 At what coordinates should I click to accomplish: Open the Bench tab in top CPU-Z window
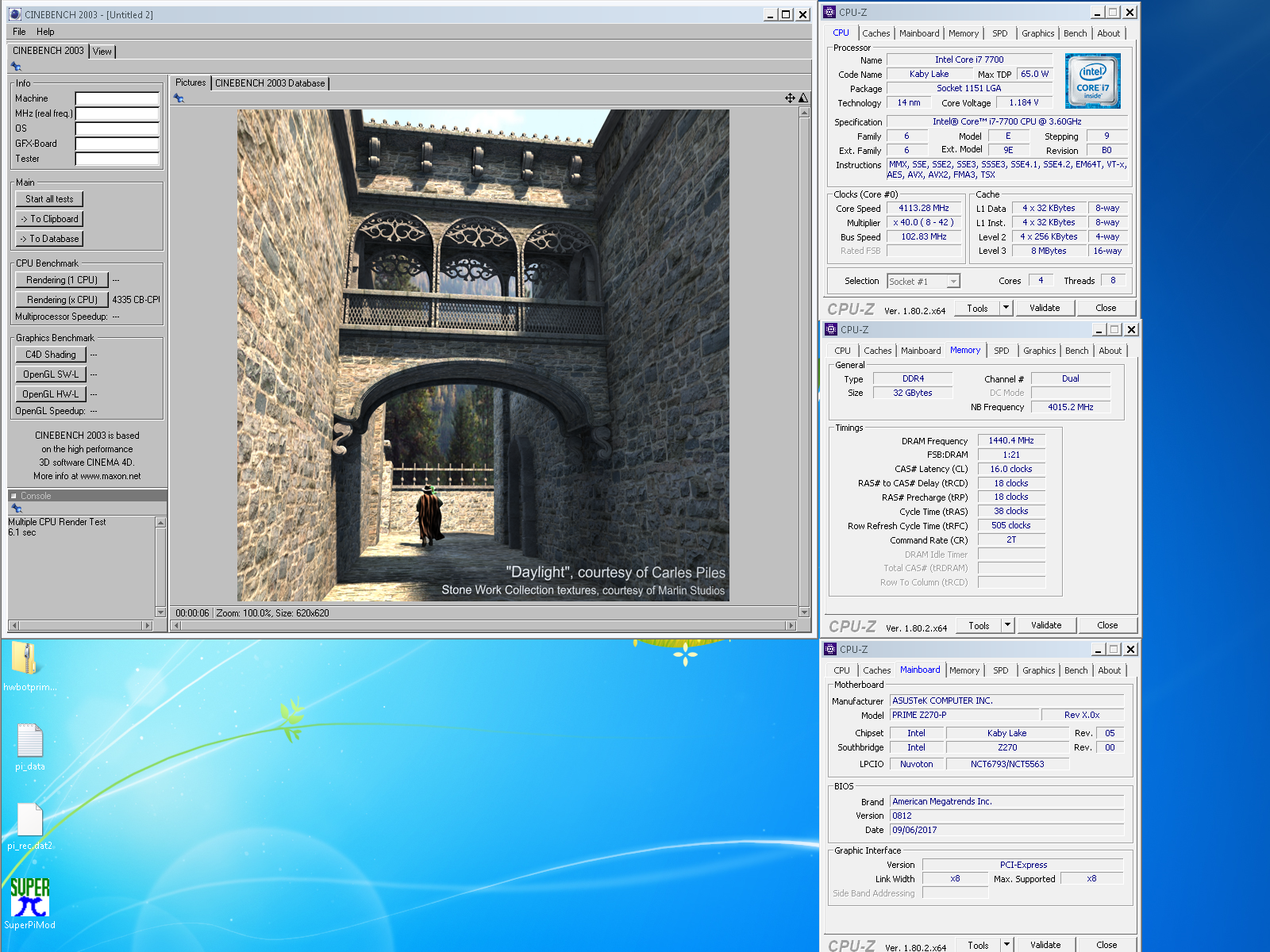pos(1076,33)
